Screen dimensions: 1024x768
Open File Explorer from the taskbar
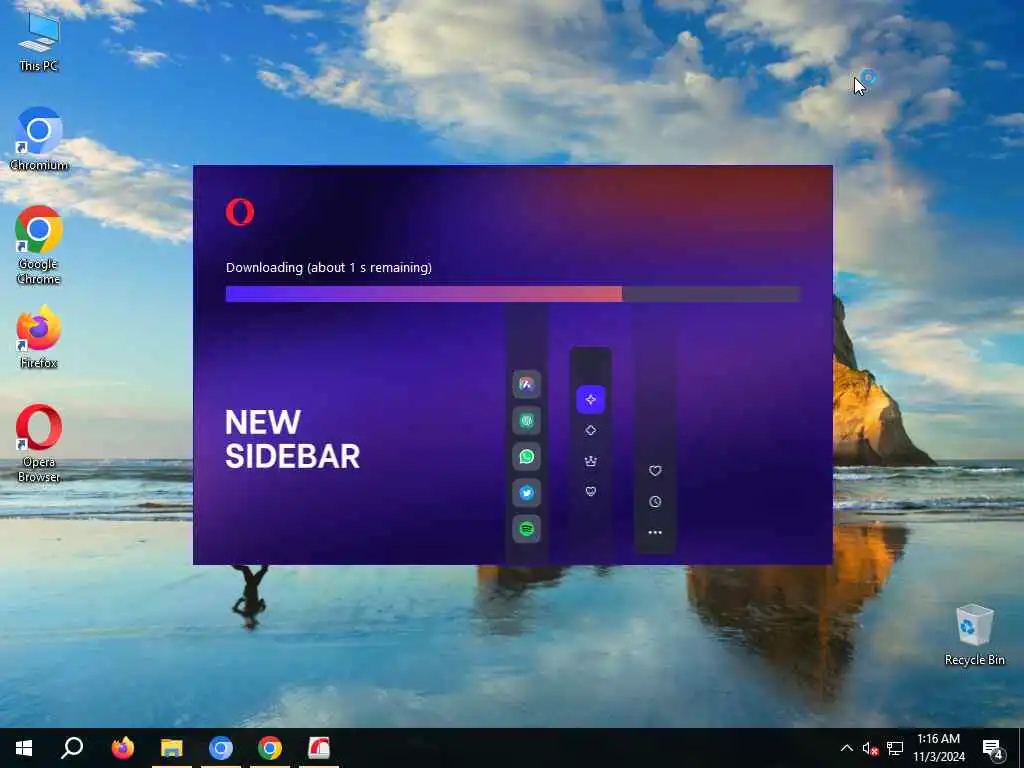172,748
